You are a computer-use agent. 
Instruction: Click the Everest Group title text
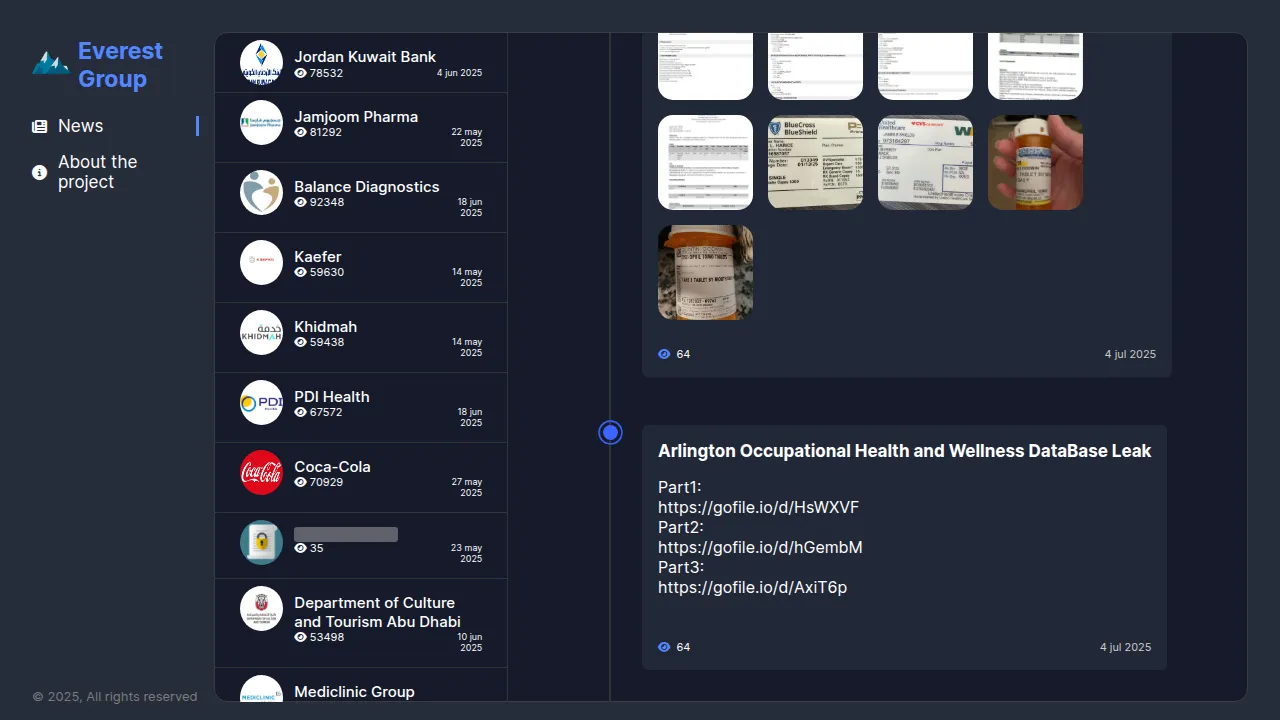coord(120,64)
